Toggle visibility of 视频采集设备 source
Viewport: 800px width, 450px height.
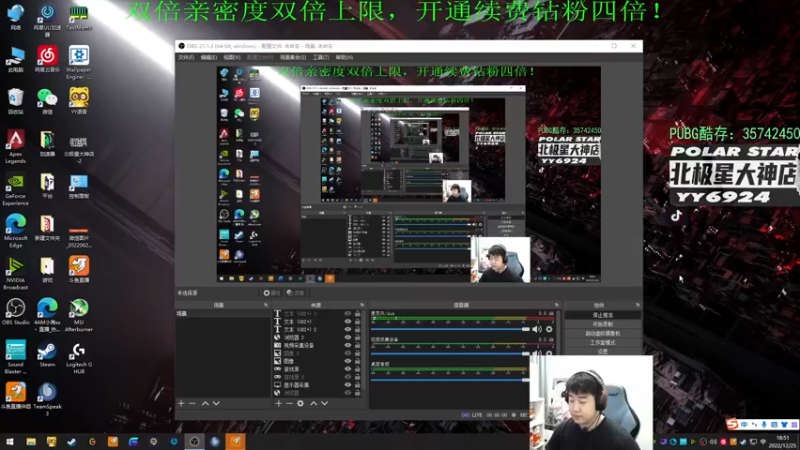pyautogui.click(x=348, y=345)
